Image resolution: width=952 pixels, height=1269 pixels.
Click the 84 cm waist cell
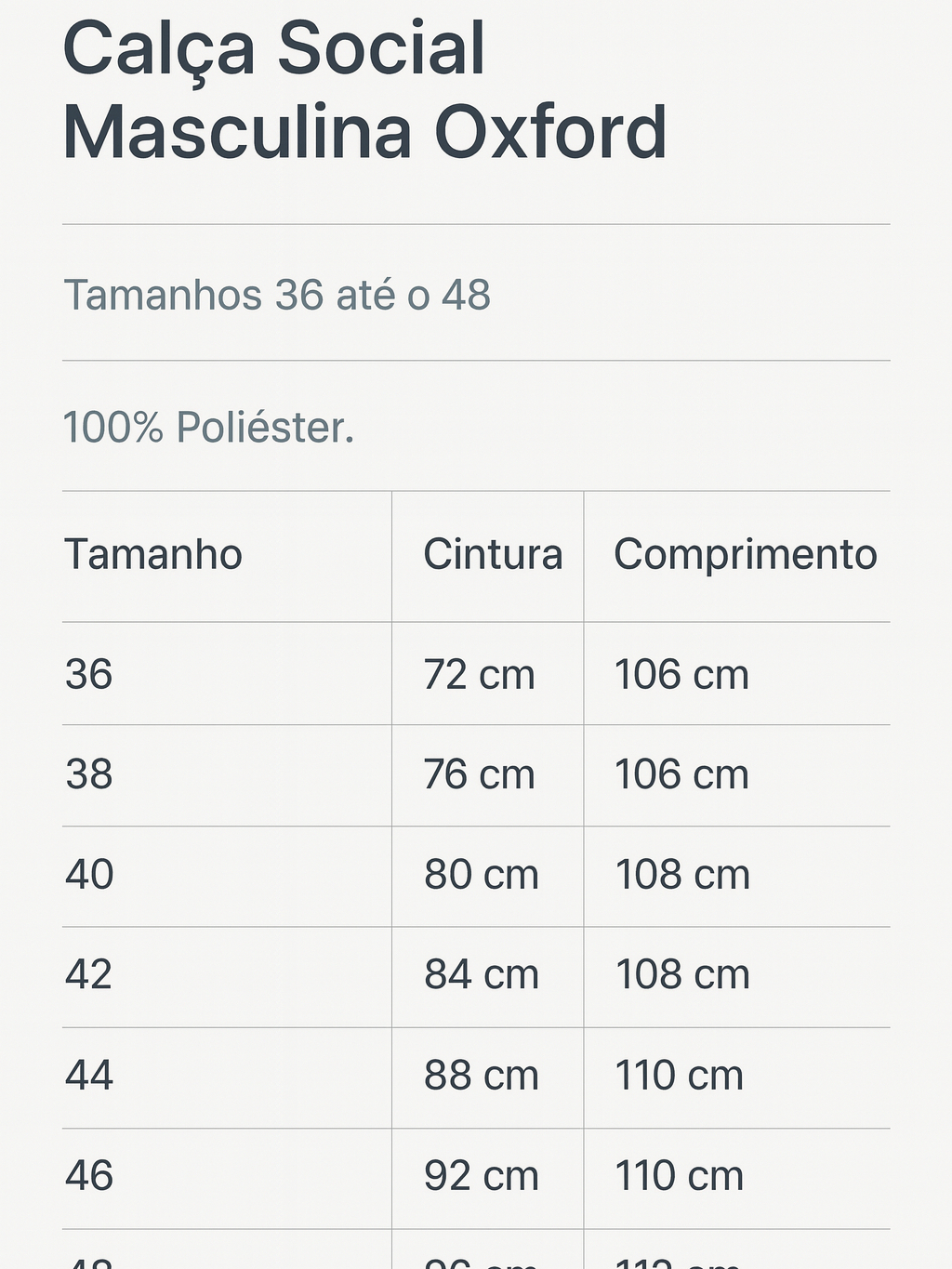tap(481, 974)
